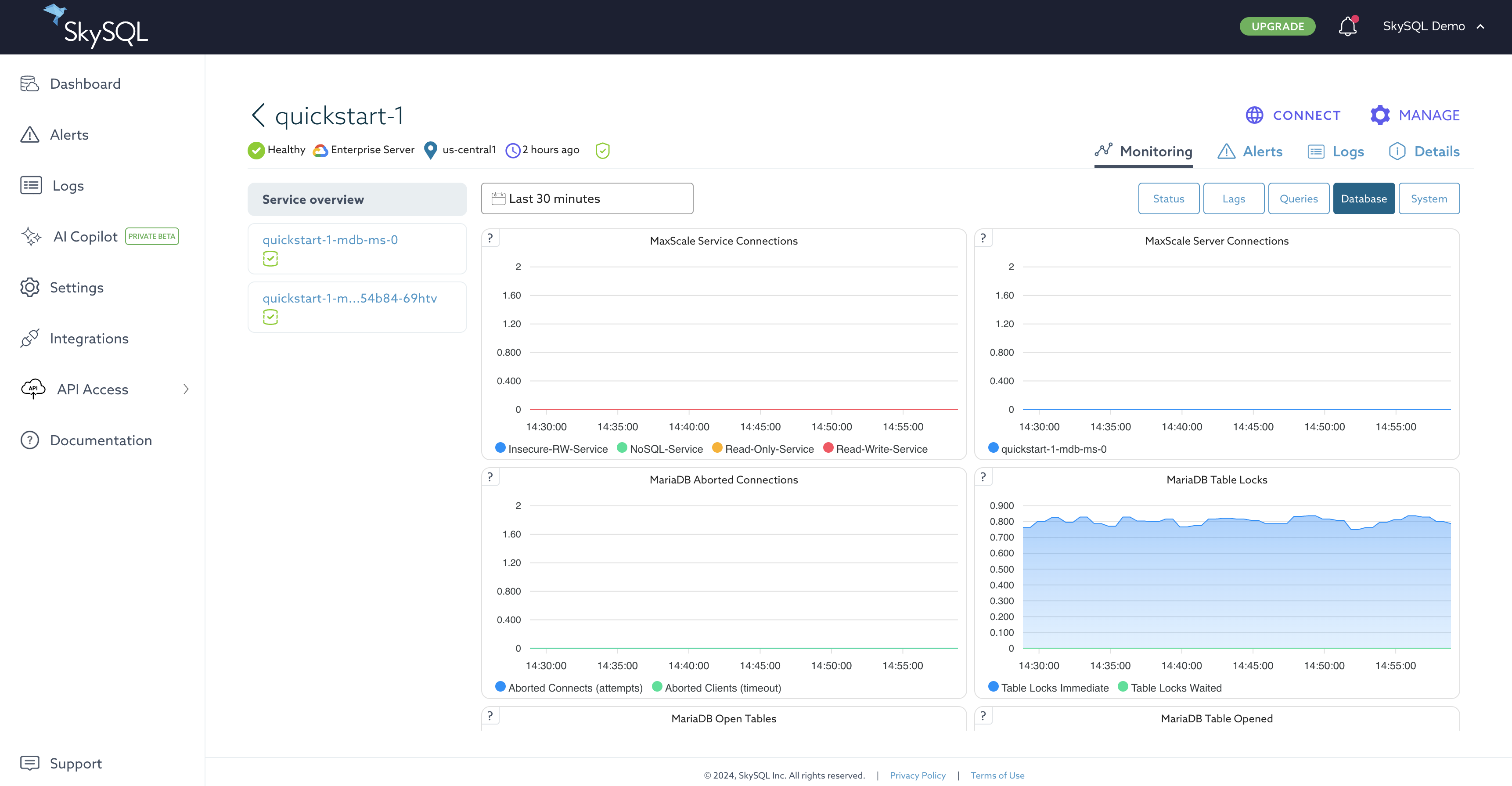Image resolution: width=1512 pixels, height=786 pixels.
Task: Switch to the Alerts tab of quickstart-1
Action: 1250,151
